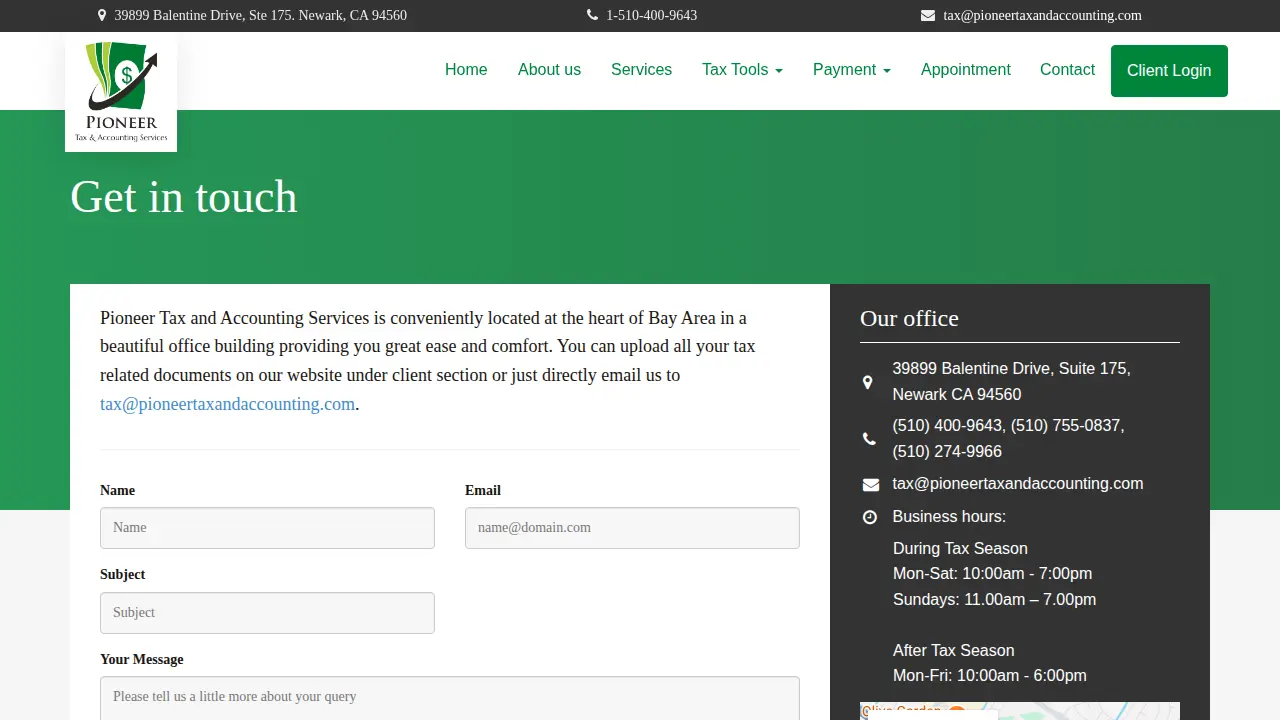Click the Your Message text area

point(450,698)
